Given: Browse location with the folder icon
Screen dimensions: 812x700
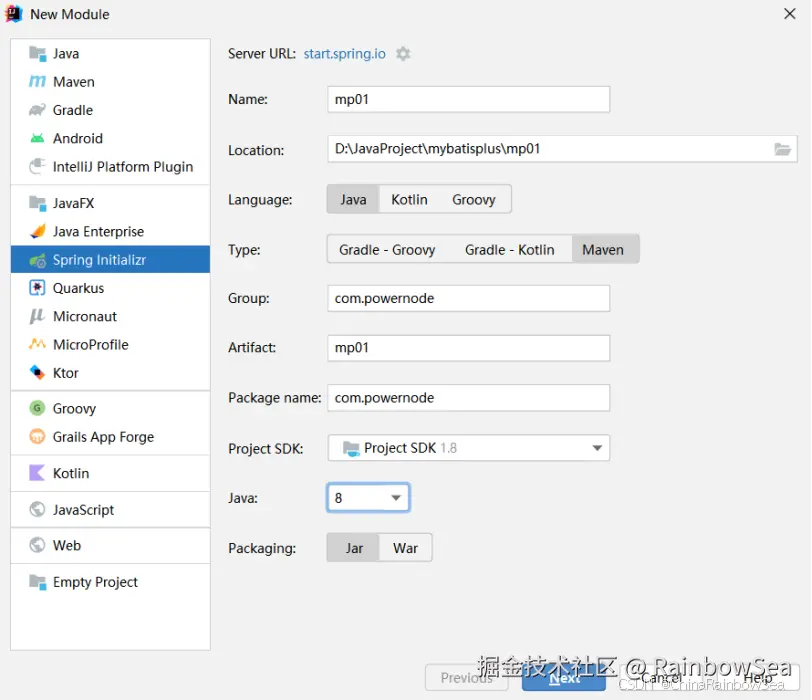Looking at the screenshot, I should (782, 149).
